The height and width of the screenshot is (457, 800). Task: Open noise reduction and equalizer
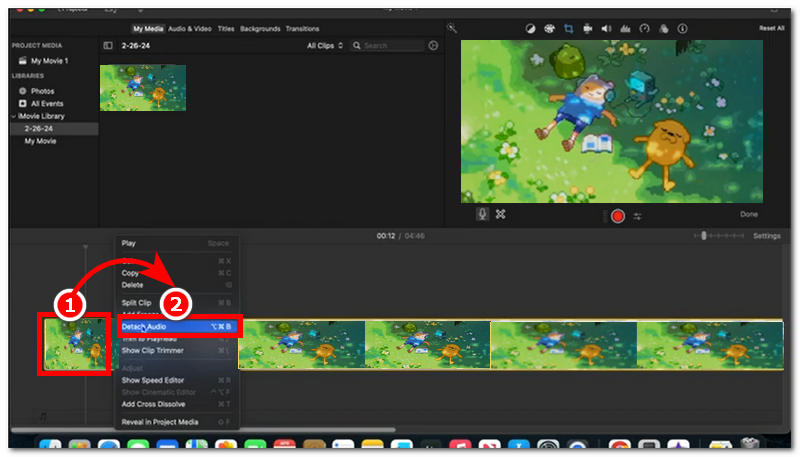[626, 29]
